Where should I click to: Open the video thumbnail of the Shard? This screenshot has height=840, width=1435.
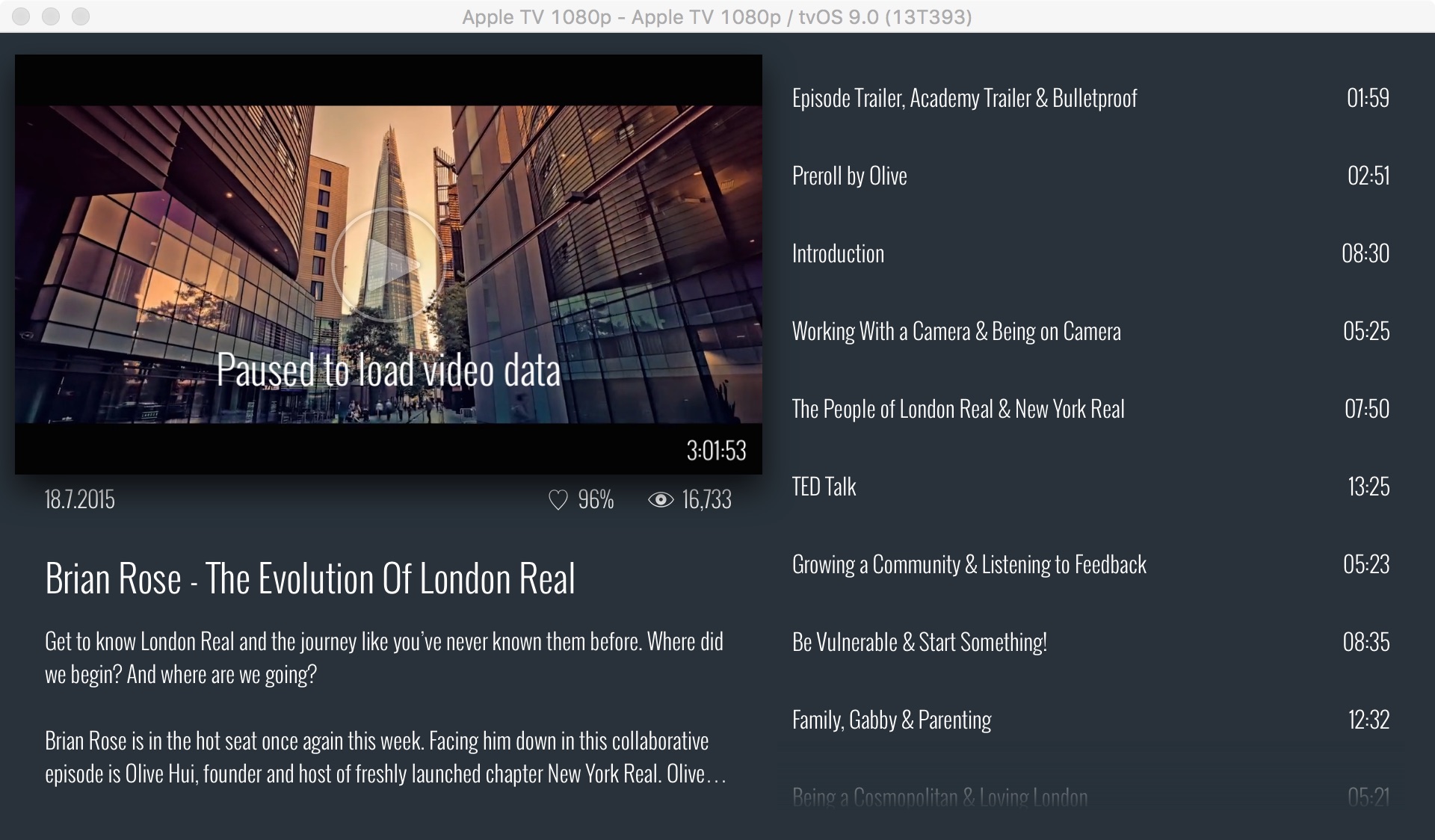tap(389, 264)
